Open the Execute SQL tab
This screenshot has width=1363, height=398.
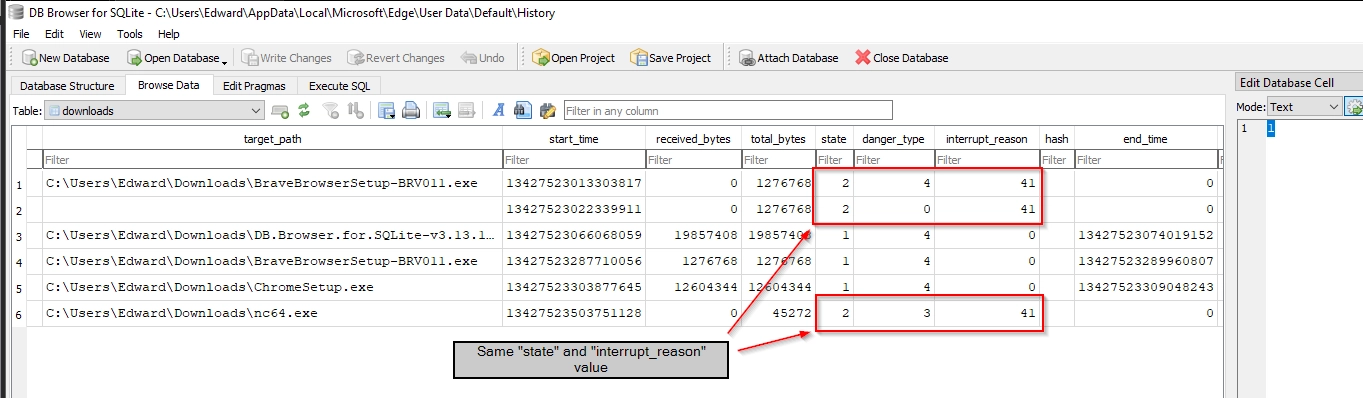(339, 86)
